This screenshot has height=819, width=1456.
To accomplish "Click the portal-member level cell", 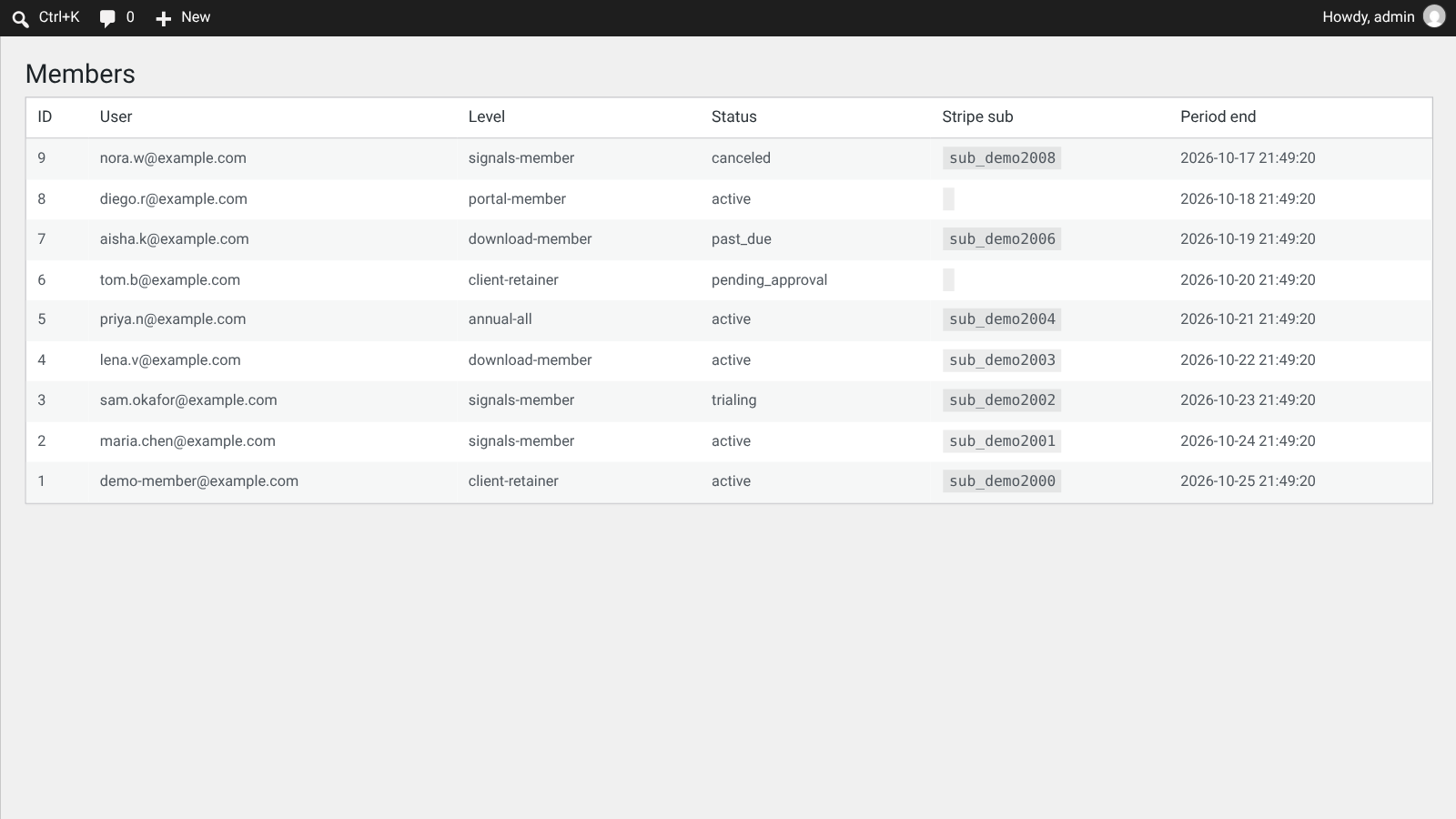I will coord(517,199).
